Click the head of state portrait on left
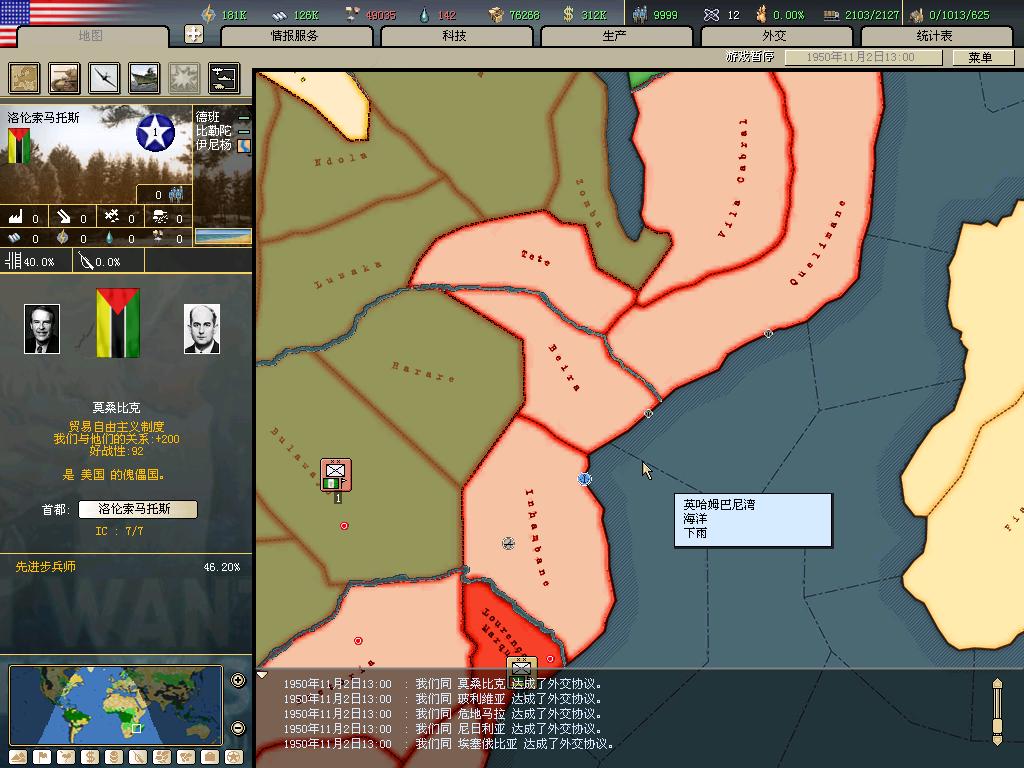 (x=42, y=328)
